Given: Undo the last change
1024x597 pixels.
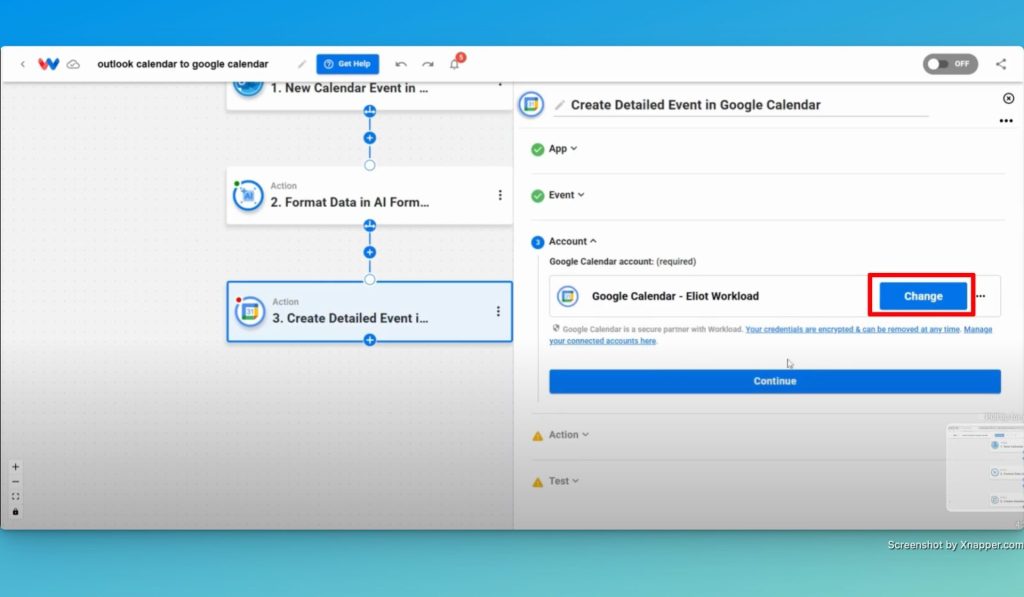Looking at the screenshot, I should click(x=401, y=64).
